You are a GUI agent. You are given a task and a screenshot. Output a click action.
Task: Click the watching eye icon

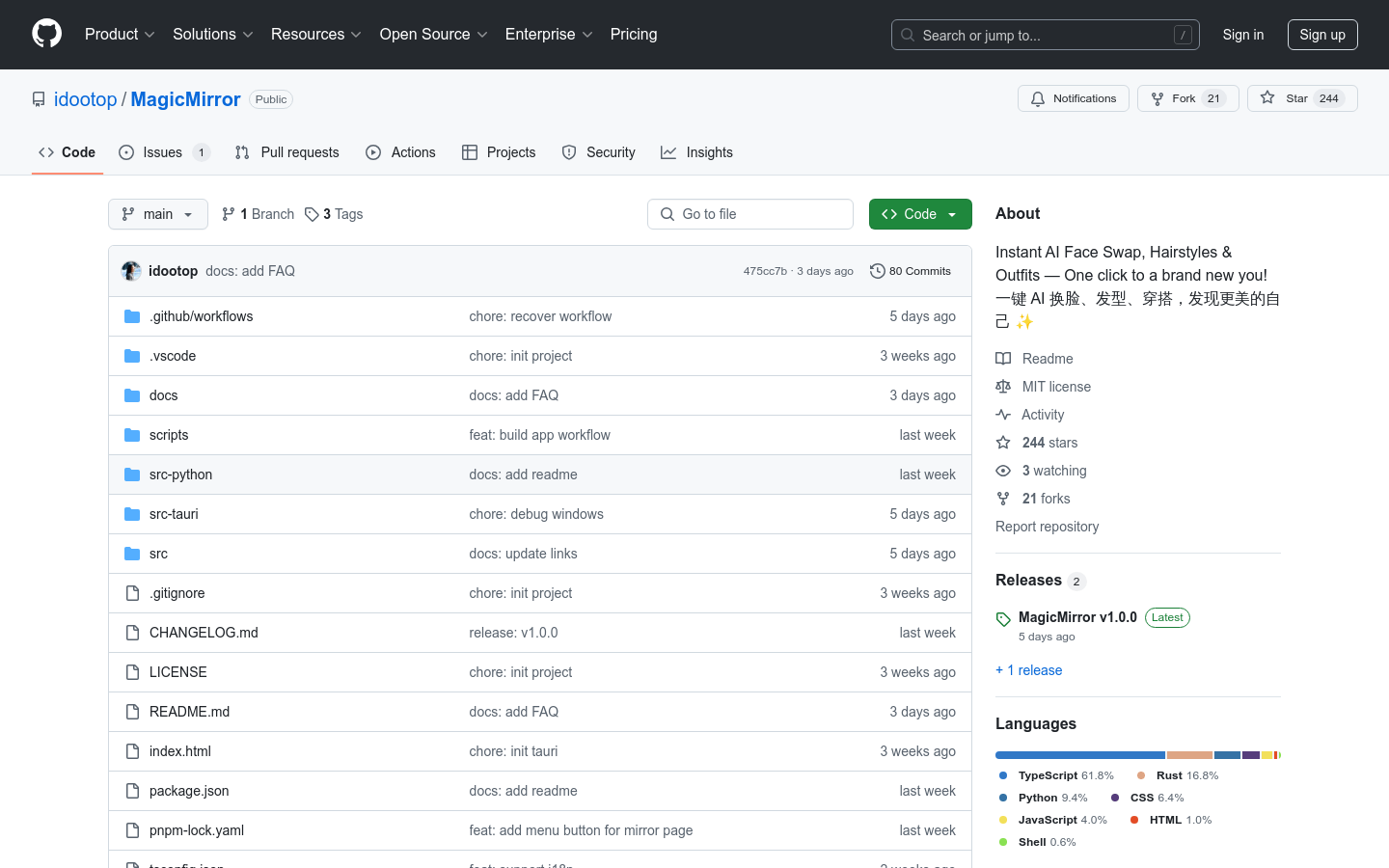[1003, 471]
